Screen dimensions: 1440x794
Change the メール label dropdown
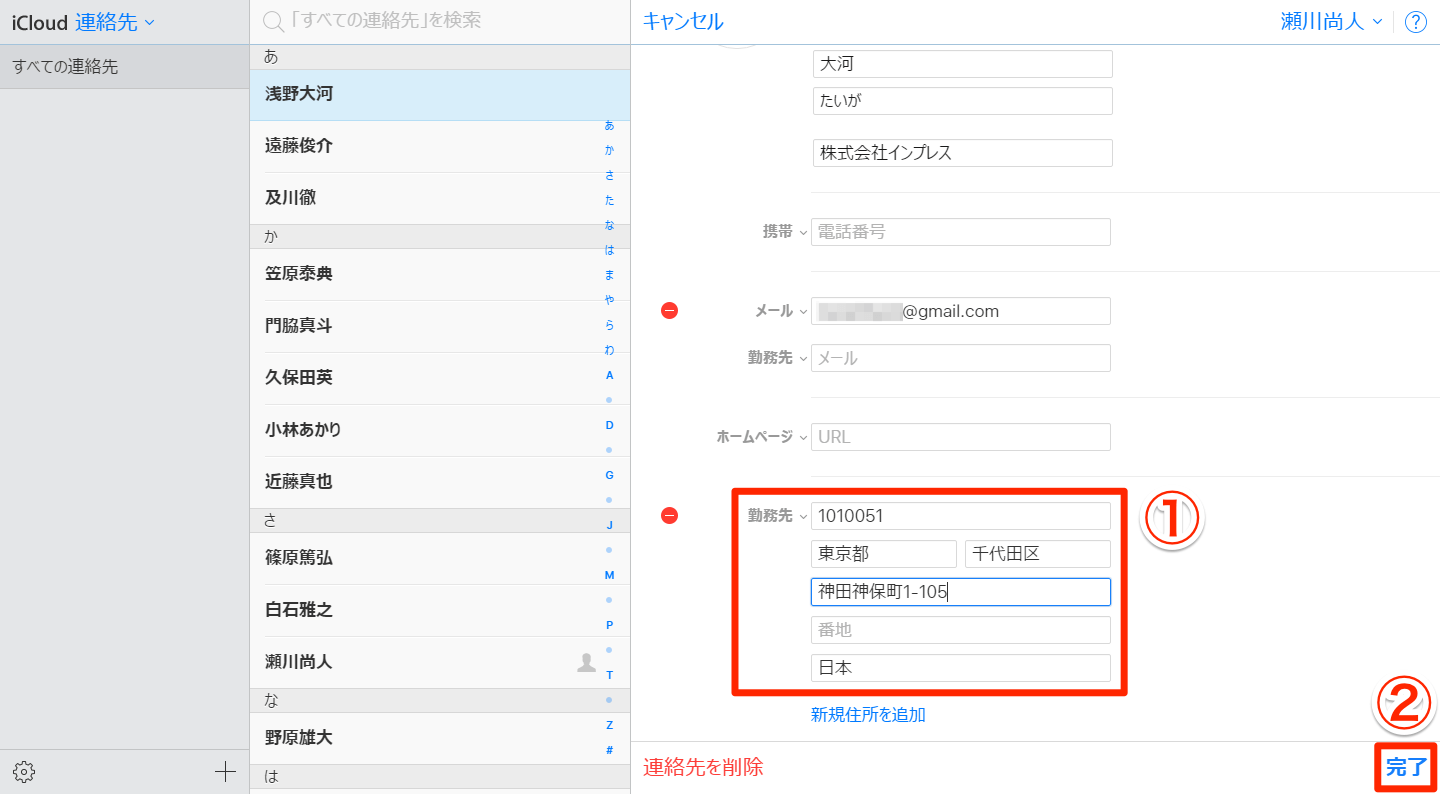point(780,311)
